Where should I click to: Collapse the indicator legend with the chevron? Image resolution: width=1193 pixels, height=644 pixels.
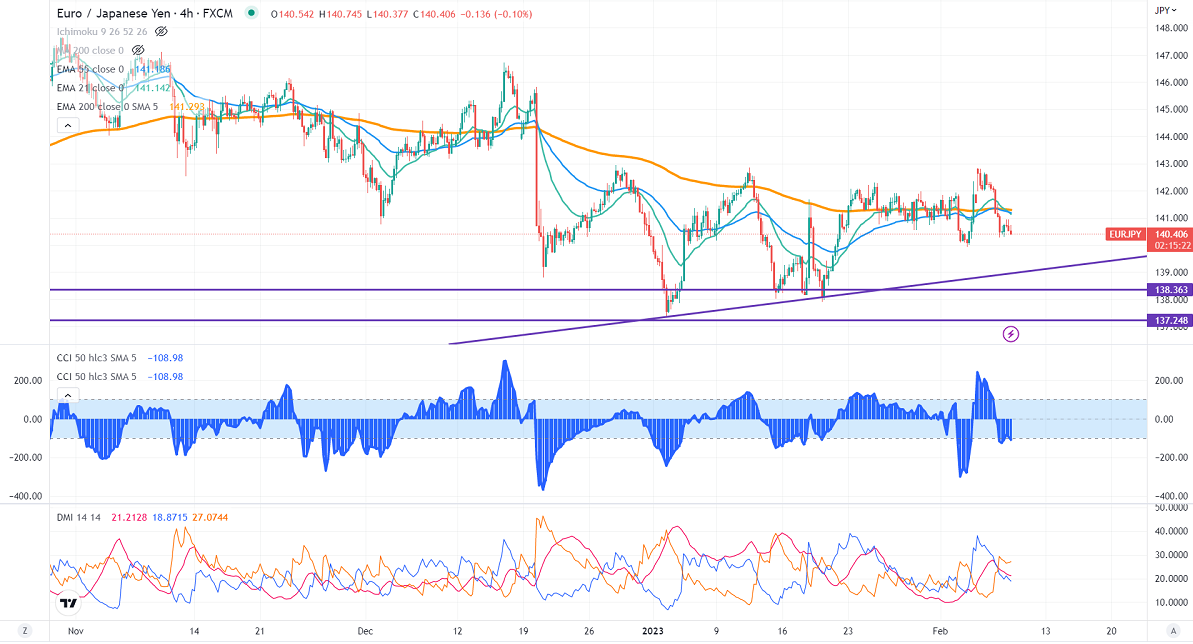pos(68,126)
